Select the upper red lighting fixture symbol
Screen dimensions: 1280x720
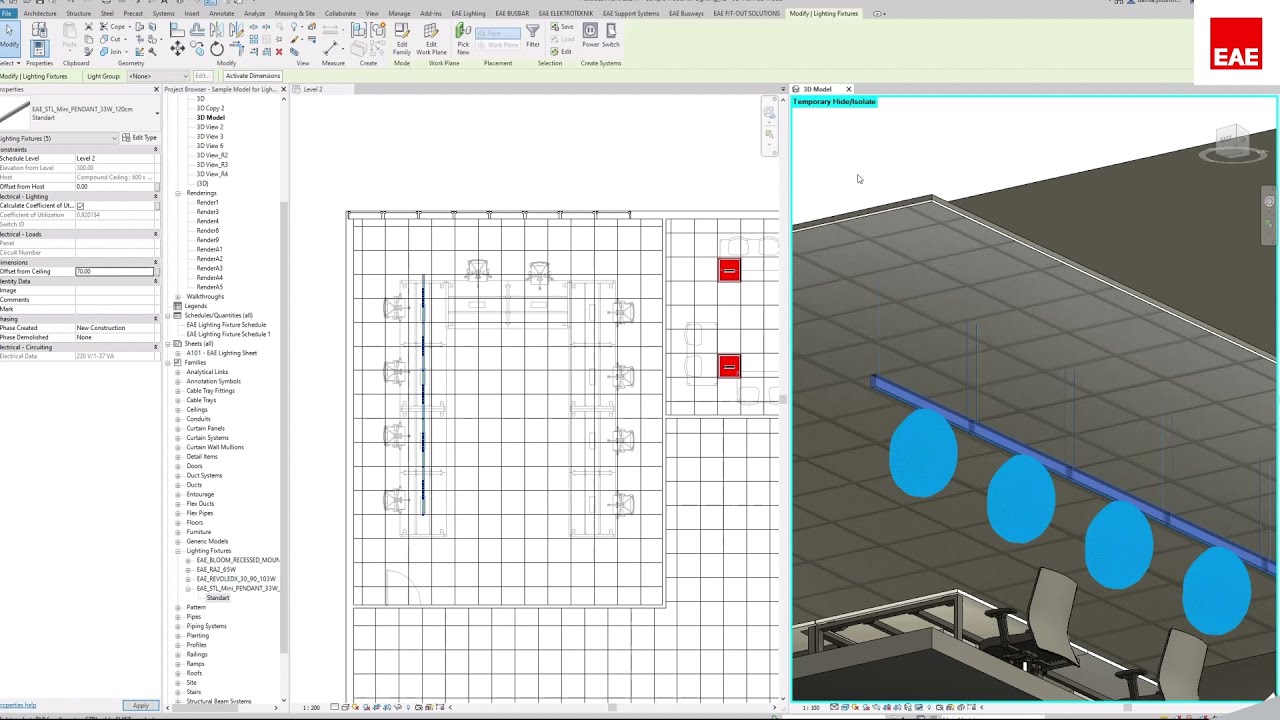point(729,270)
